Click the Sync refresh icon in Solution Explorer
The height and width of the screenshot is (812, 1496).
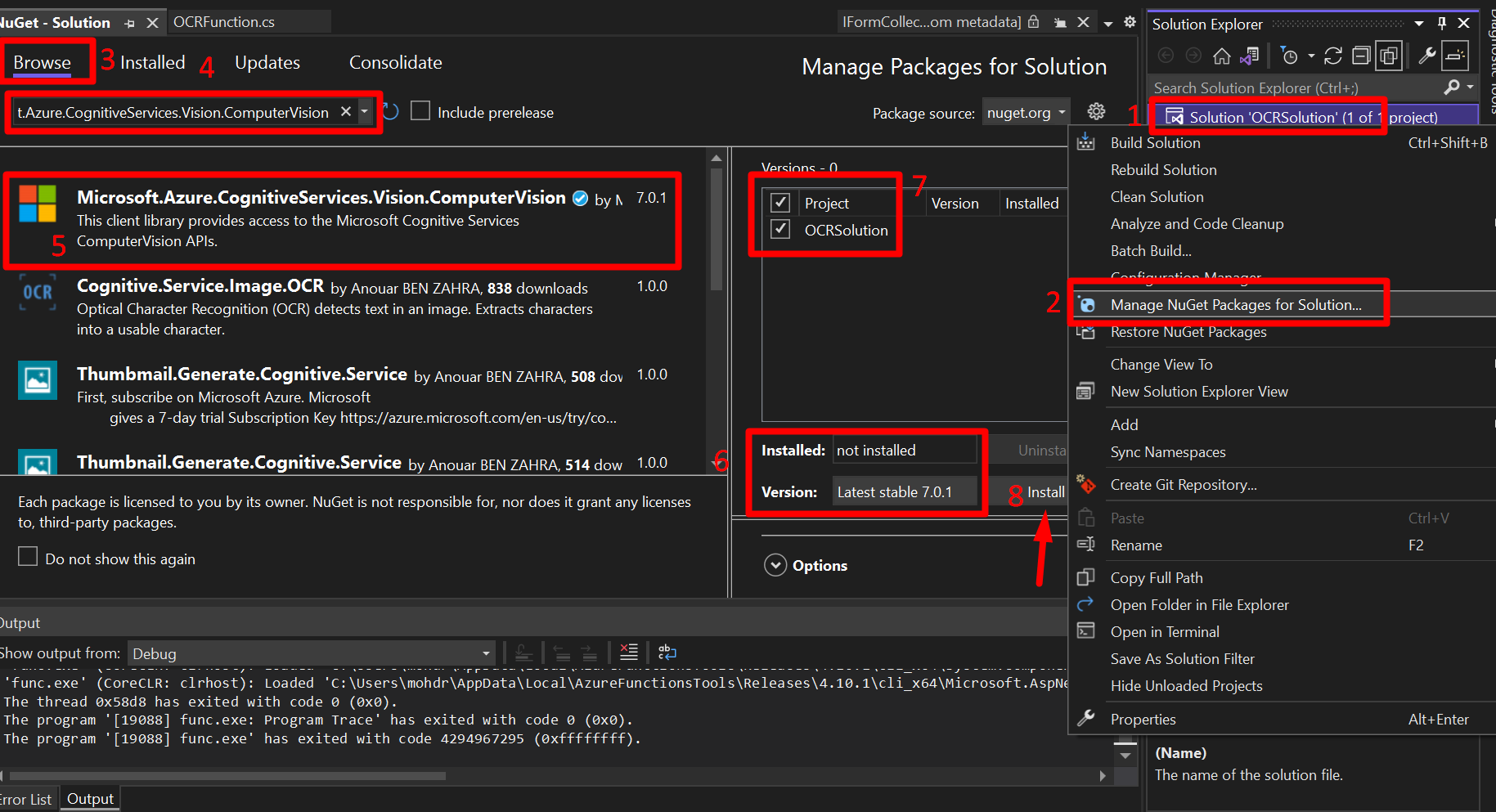pos(1333,56)
